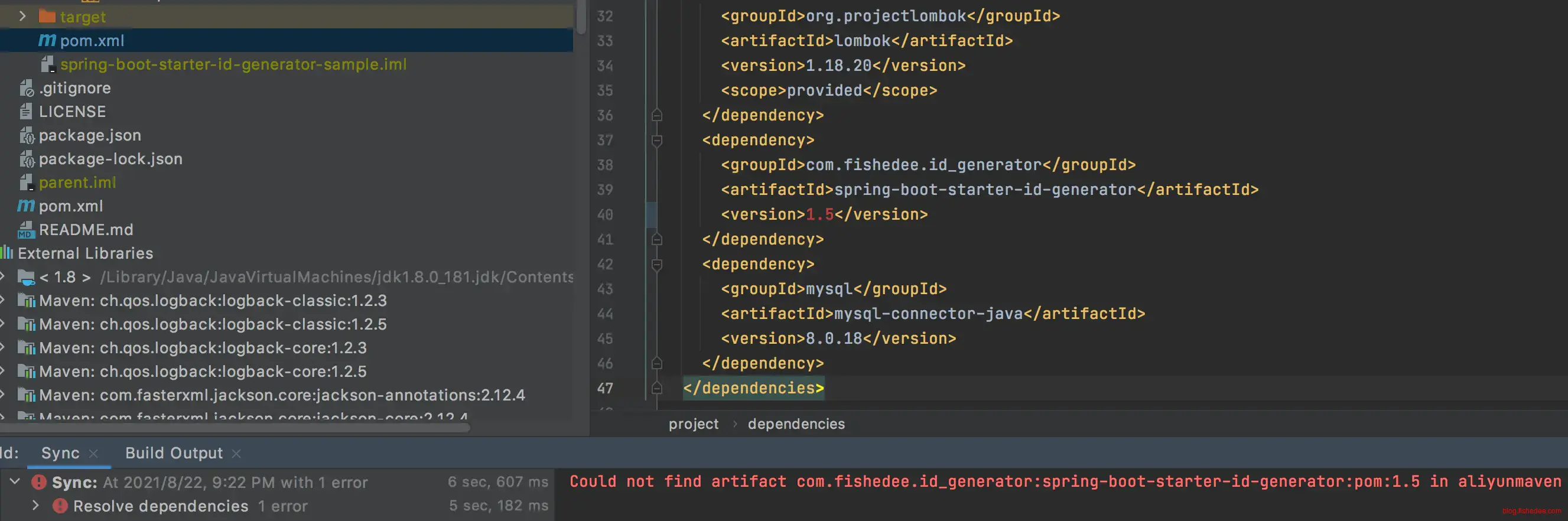
Task: Click the README.md markdown file icon
Action: click(26, 230)
